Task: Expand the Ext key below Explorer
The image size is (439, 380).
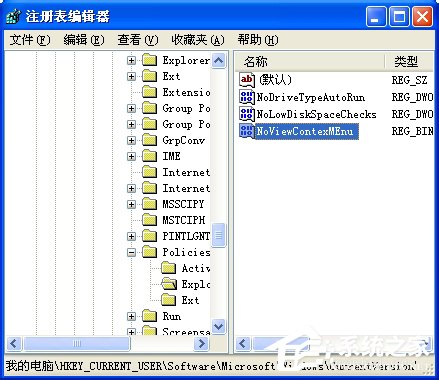Action: pos(131,76)
